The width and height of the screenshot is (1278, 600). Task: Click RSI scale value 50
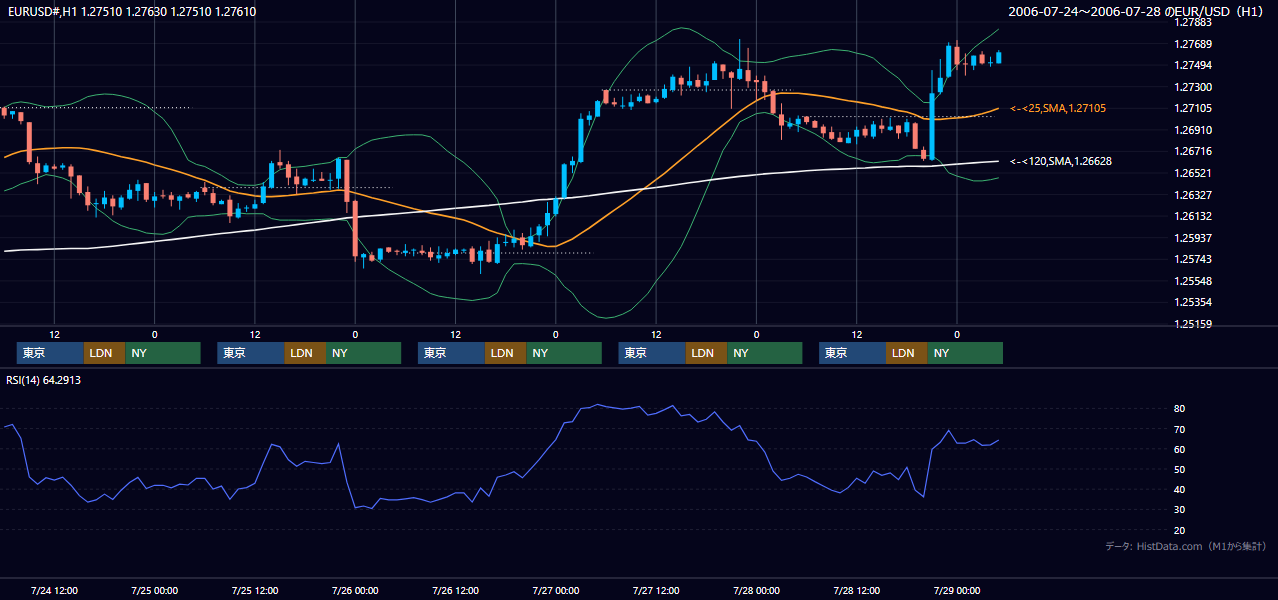1180,469
